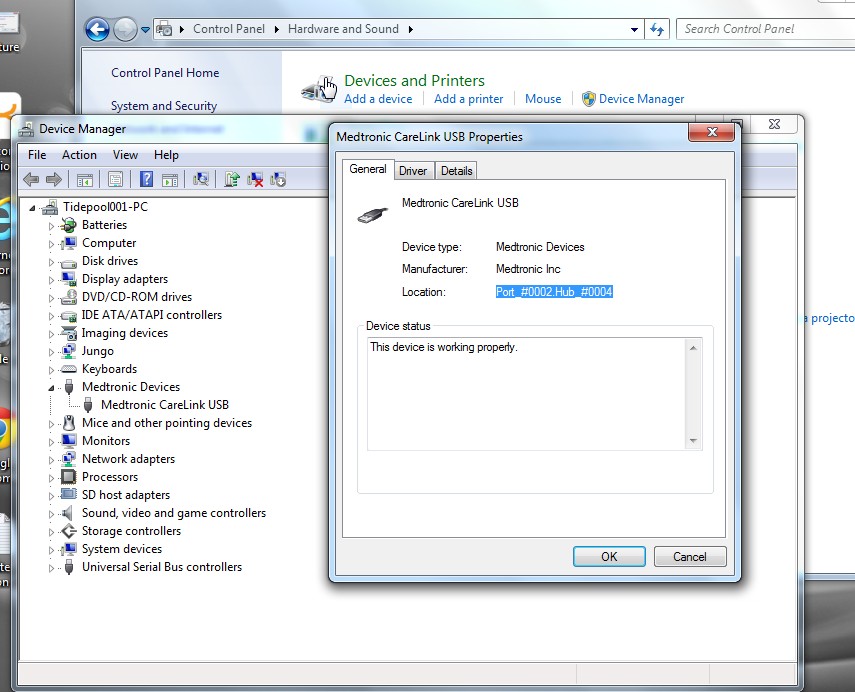Switch to the Driver tab
The height and width of the screenshot is (692, 855).
point(413,171)
